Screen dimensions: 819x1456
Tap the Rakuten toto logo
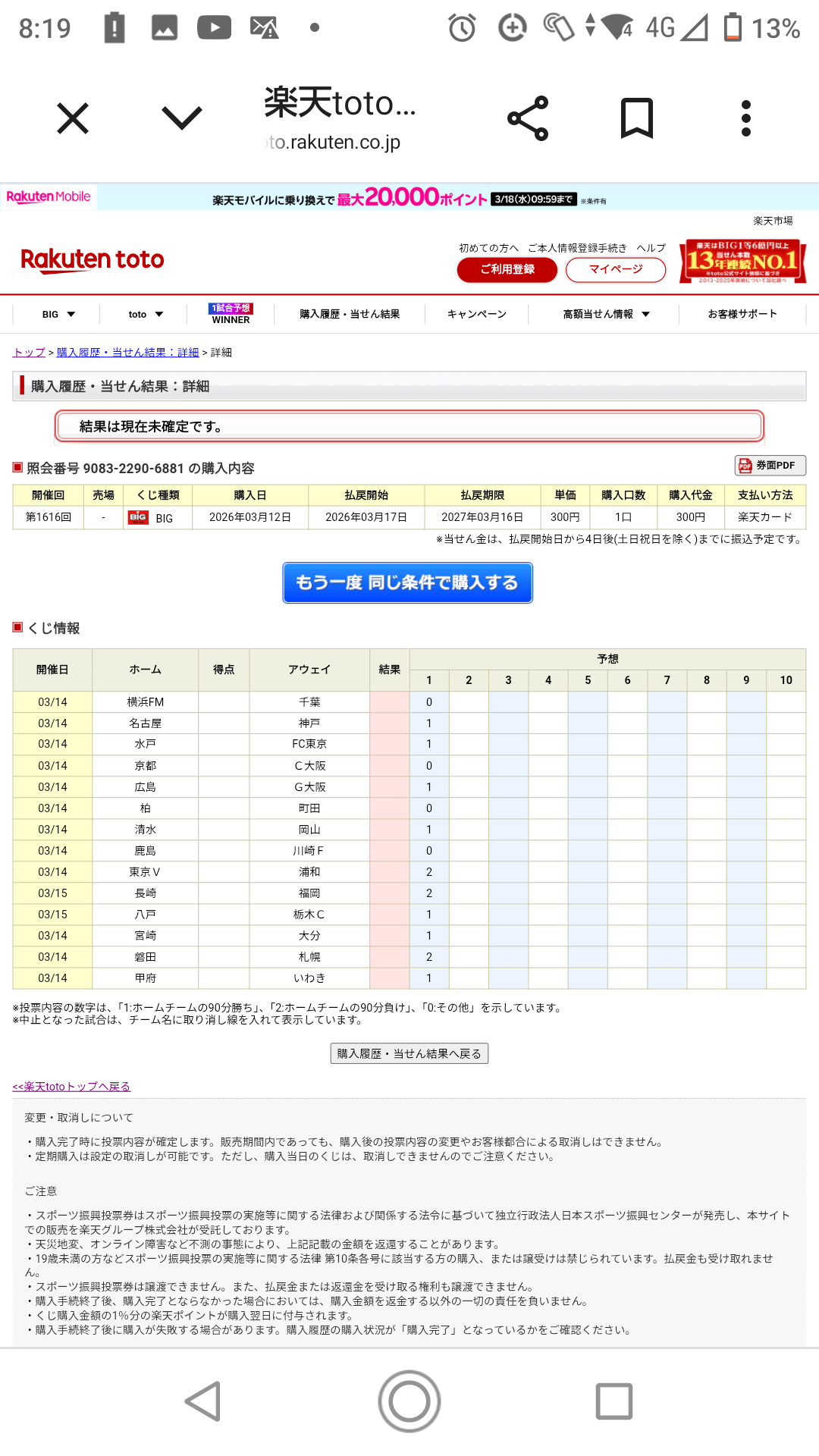coord(93,259)
